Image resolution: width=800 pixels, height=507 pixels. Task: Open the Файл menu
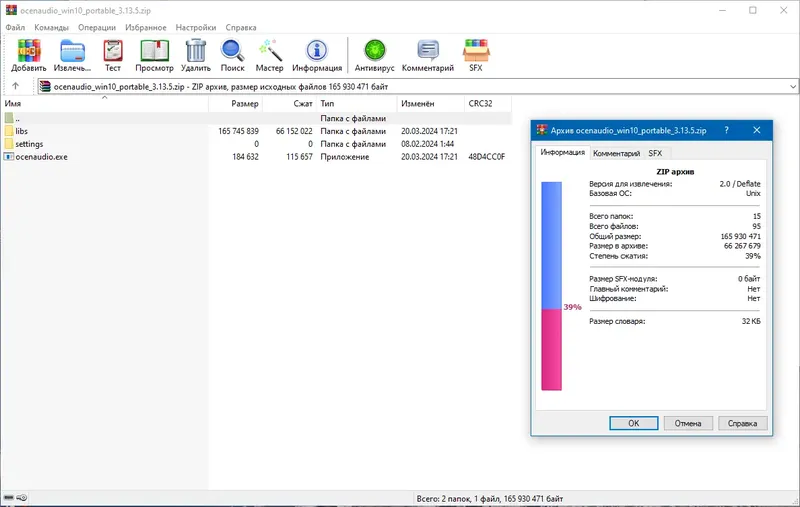click(15, 28)
